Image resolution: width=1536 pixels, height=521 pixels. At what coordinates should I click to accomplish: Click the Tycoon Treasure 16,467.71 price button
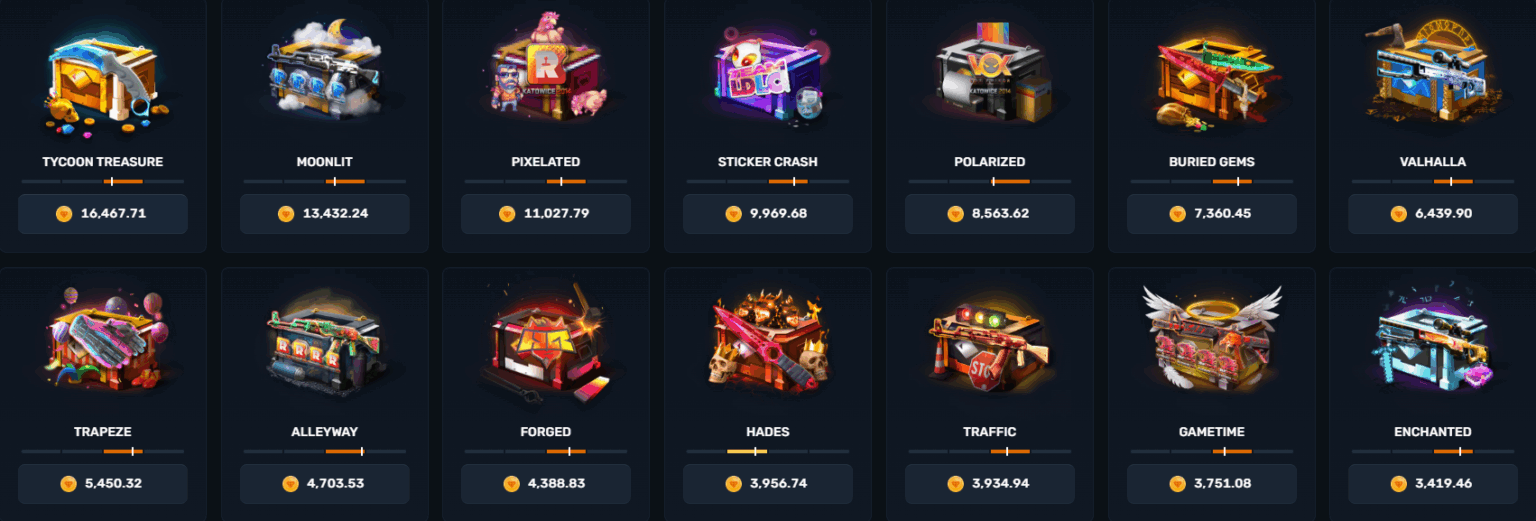(x=103, y=213)
